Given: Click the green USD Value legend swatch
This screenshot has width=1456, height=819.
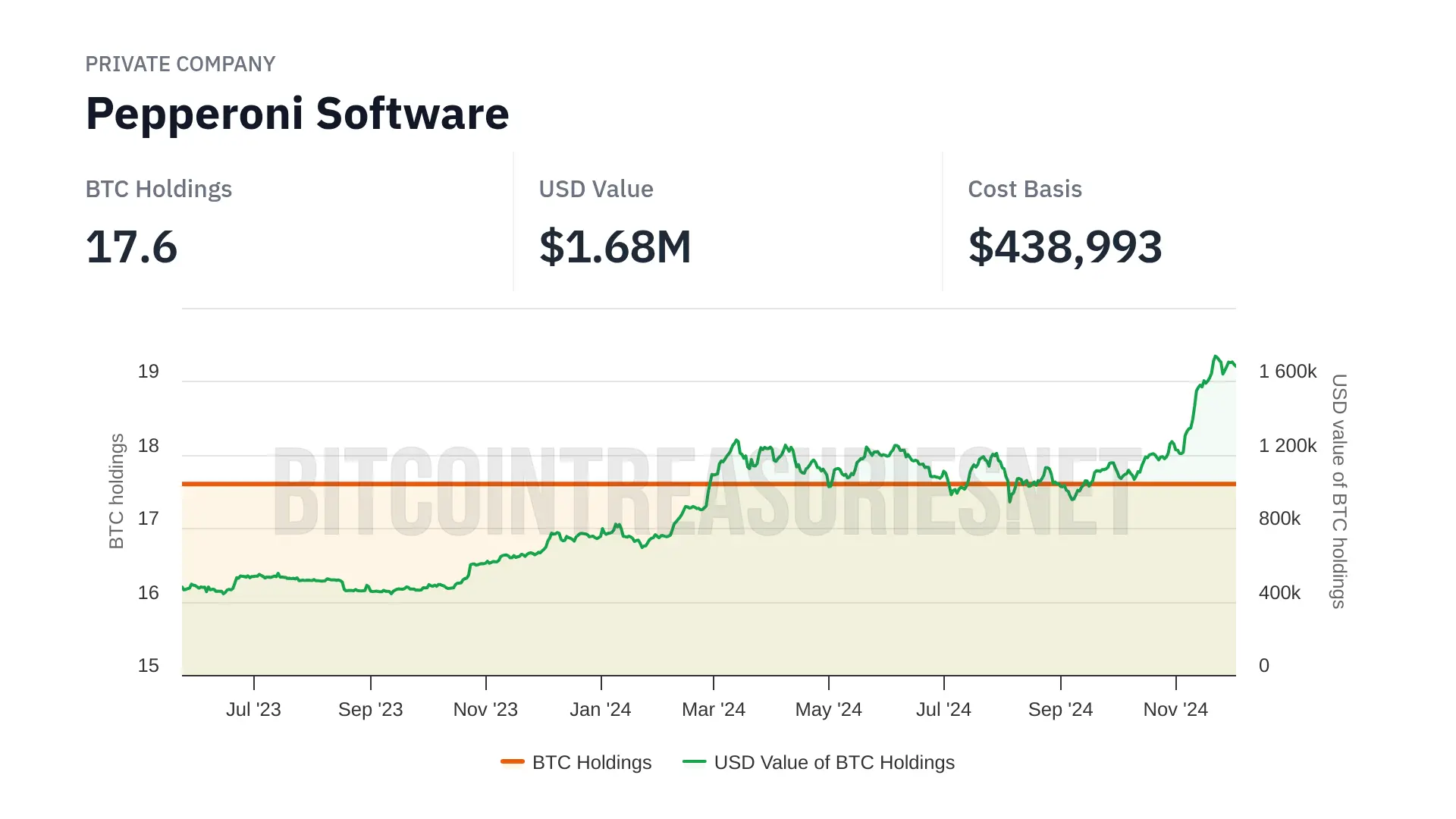Looking at the screenshot, I should point(694,761).
